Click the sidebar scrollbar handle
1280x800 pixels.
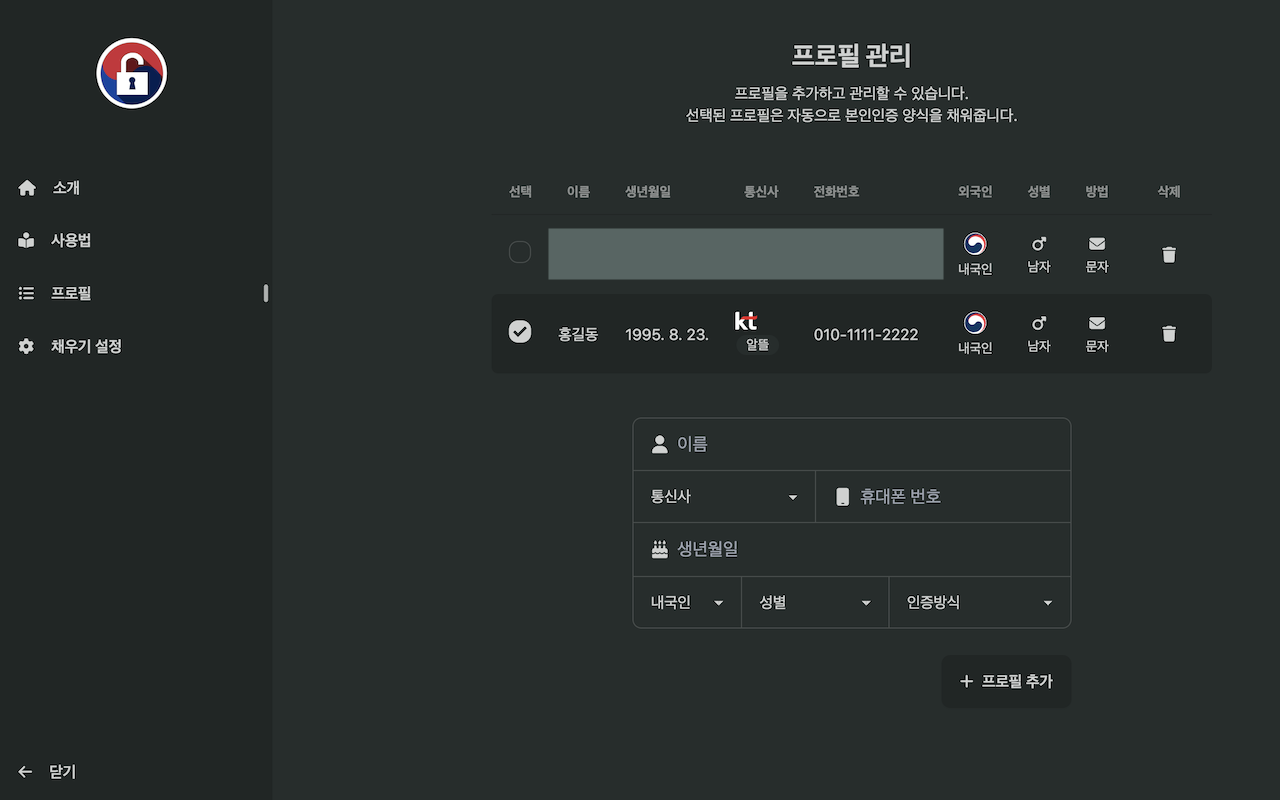266,293
